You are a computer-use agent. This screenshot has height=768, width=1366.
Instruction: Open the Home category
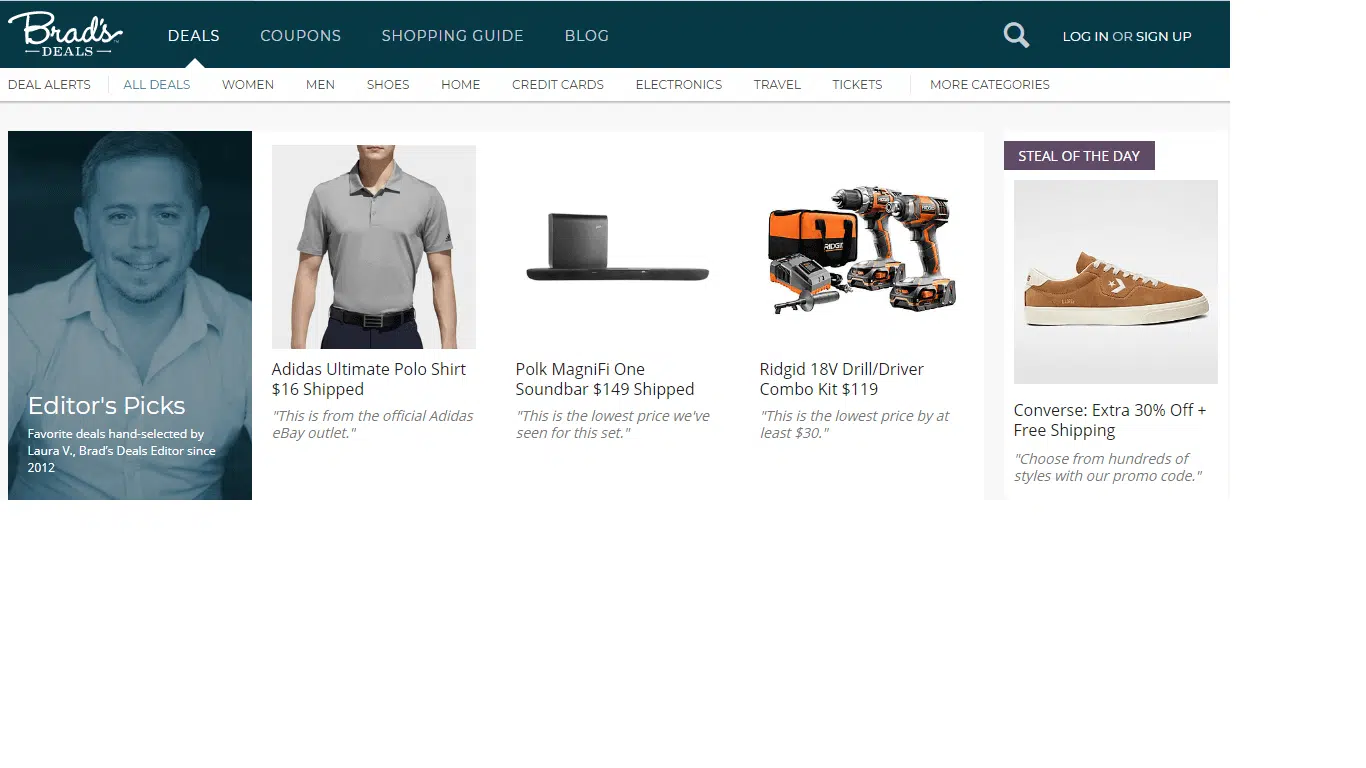[461, 85]
